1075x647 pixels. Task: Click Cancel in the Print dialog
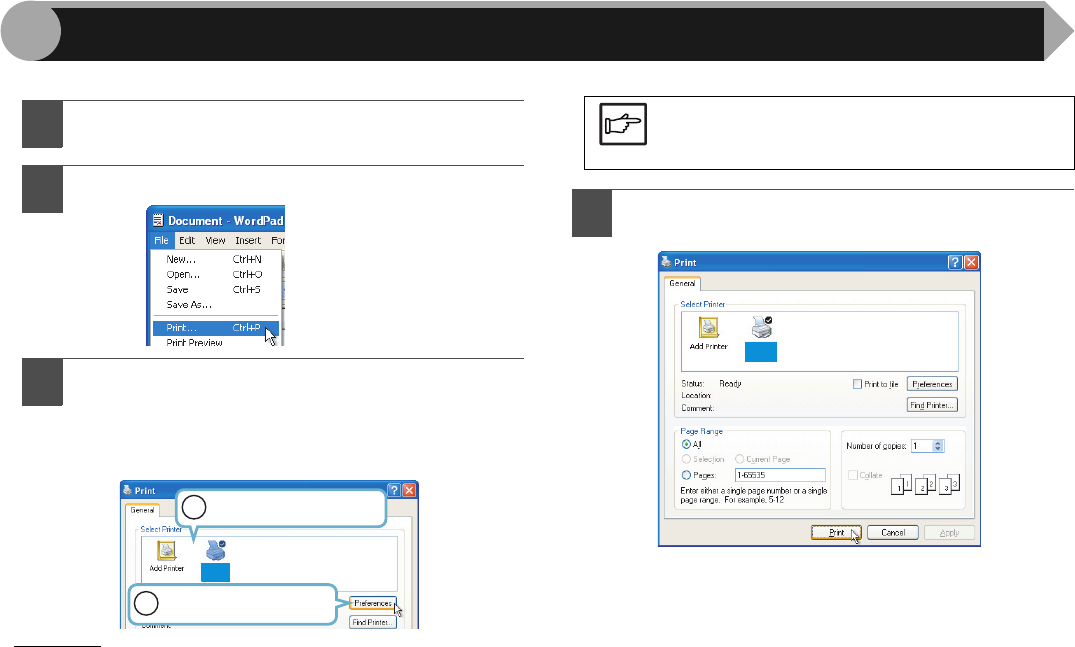coord(893,533)
